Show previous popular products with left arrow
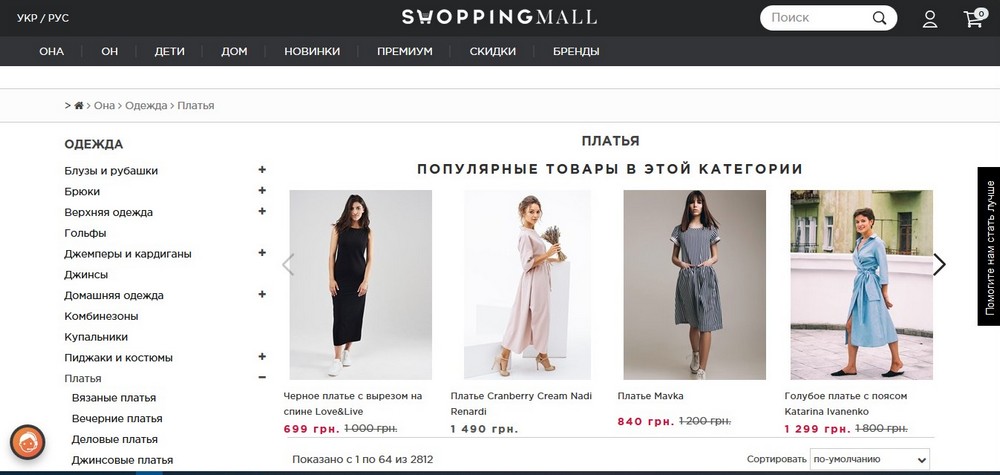Viewport: 1000px width, 475px height. click(x=288, y=265)
